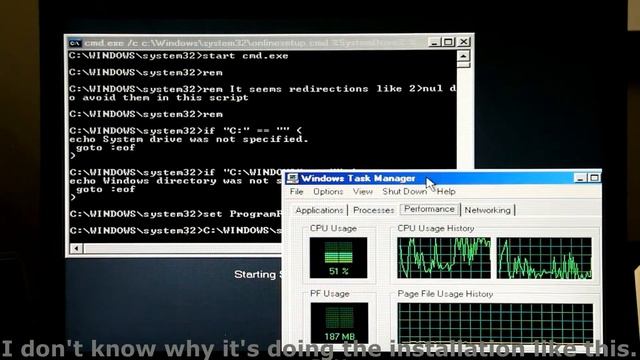Switch to the Processes tab
The image size is (640, 360).
[373, 210]
